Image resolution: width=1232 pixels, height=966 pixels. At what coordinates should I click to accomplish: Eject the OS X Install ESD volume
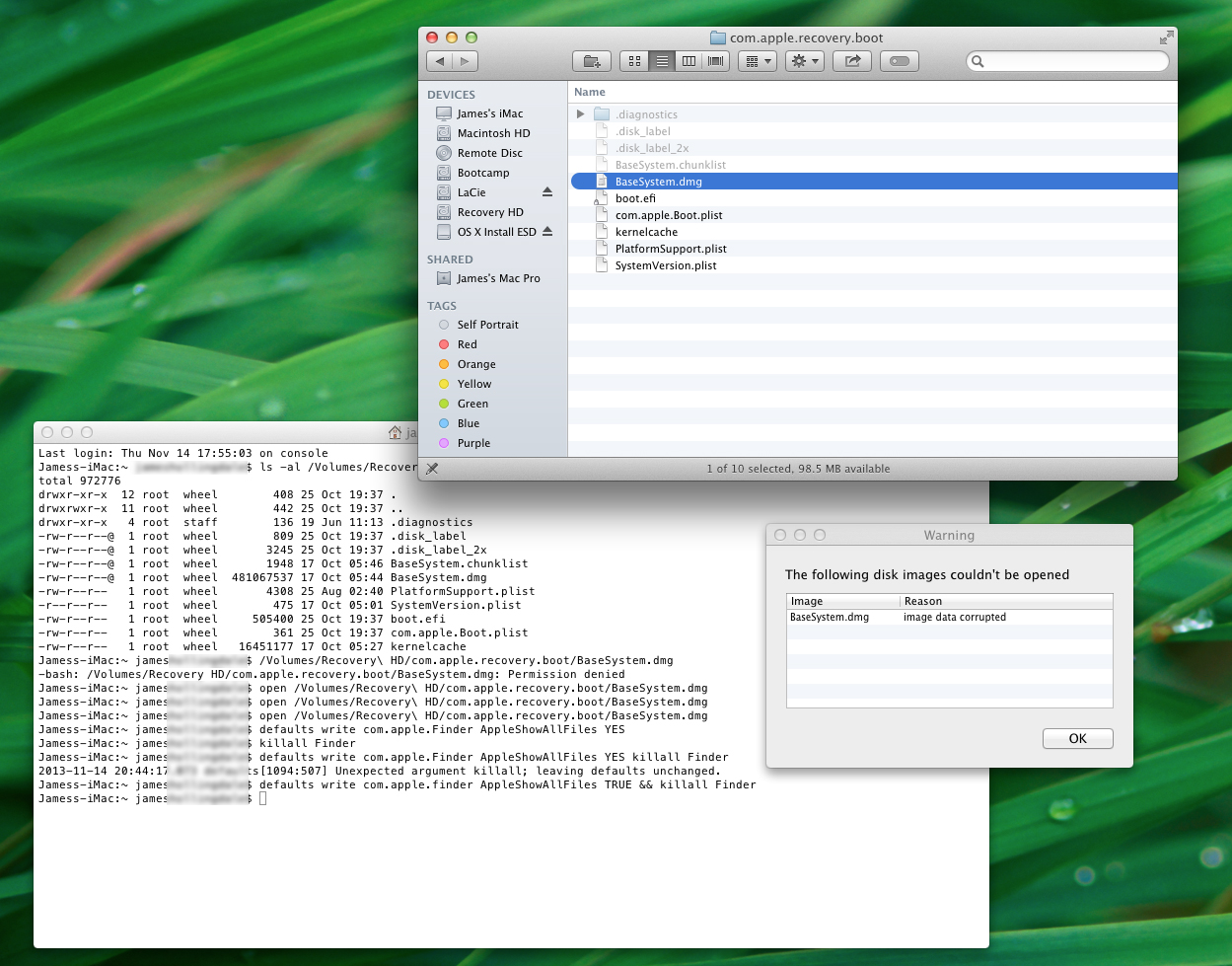[547, 232]
